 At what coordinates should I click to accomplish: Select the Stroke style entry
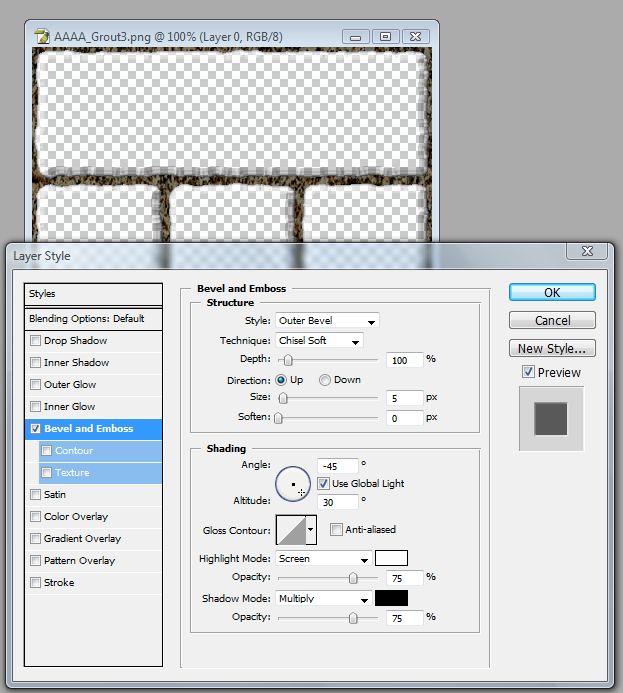59,582
